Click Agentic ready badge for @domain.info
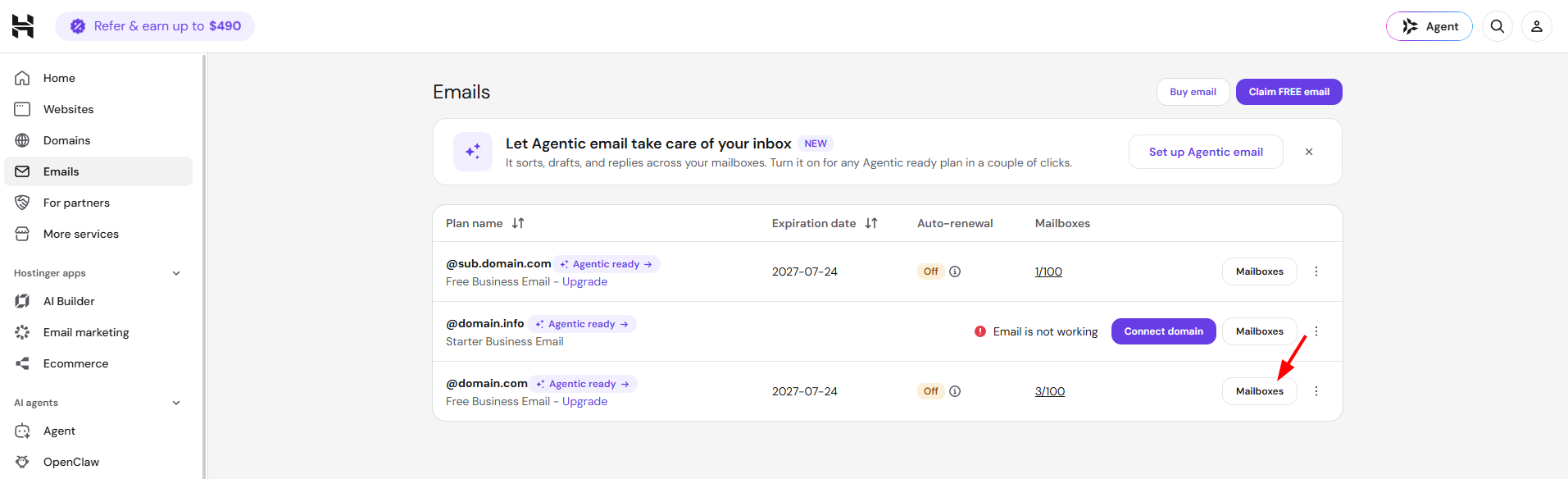The width and height of the screenshot is (1568, 479). [582, 324]
